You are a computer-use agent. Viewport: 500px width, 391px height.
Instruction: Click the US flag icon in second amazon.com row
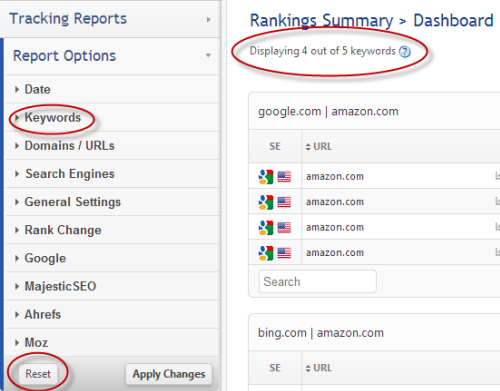coord(284,202)
